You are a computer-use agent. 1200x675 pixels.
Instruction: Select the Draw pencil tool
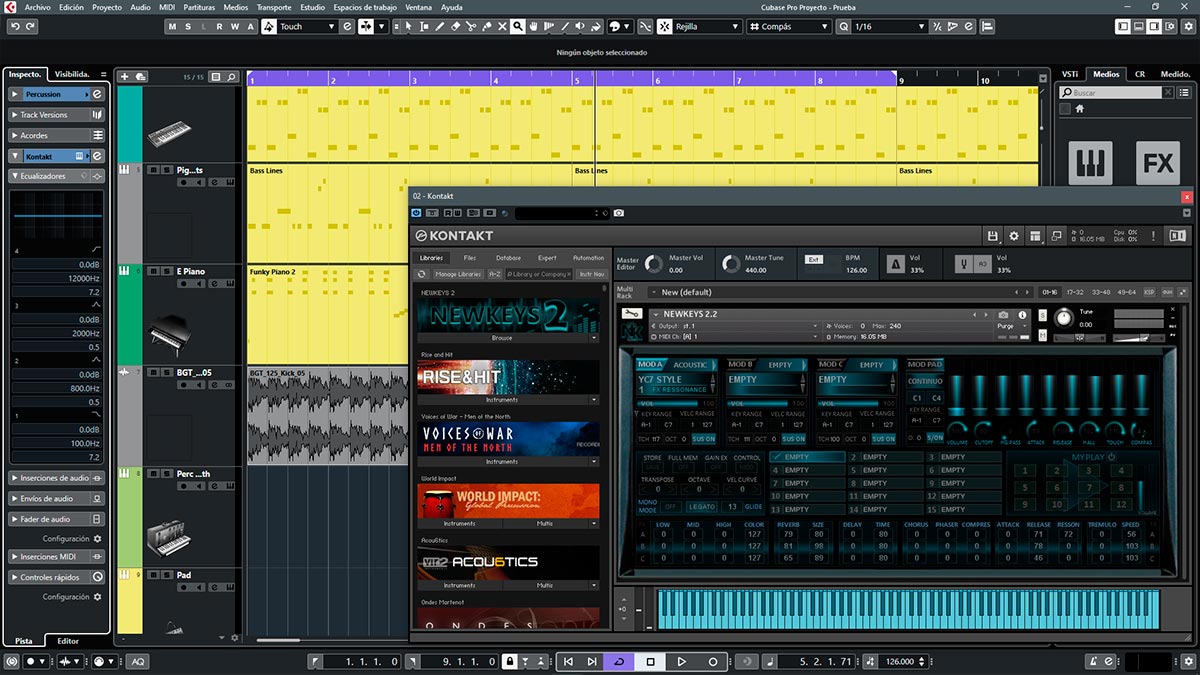[439, 26]
